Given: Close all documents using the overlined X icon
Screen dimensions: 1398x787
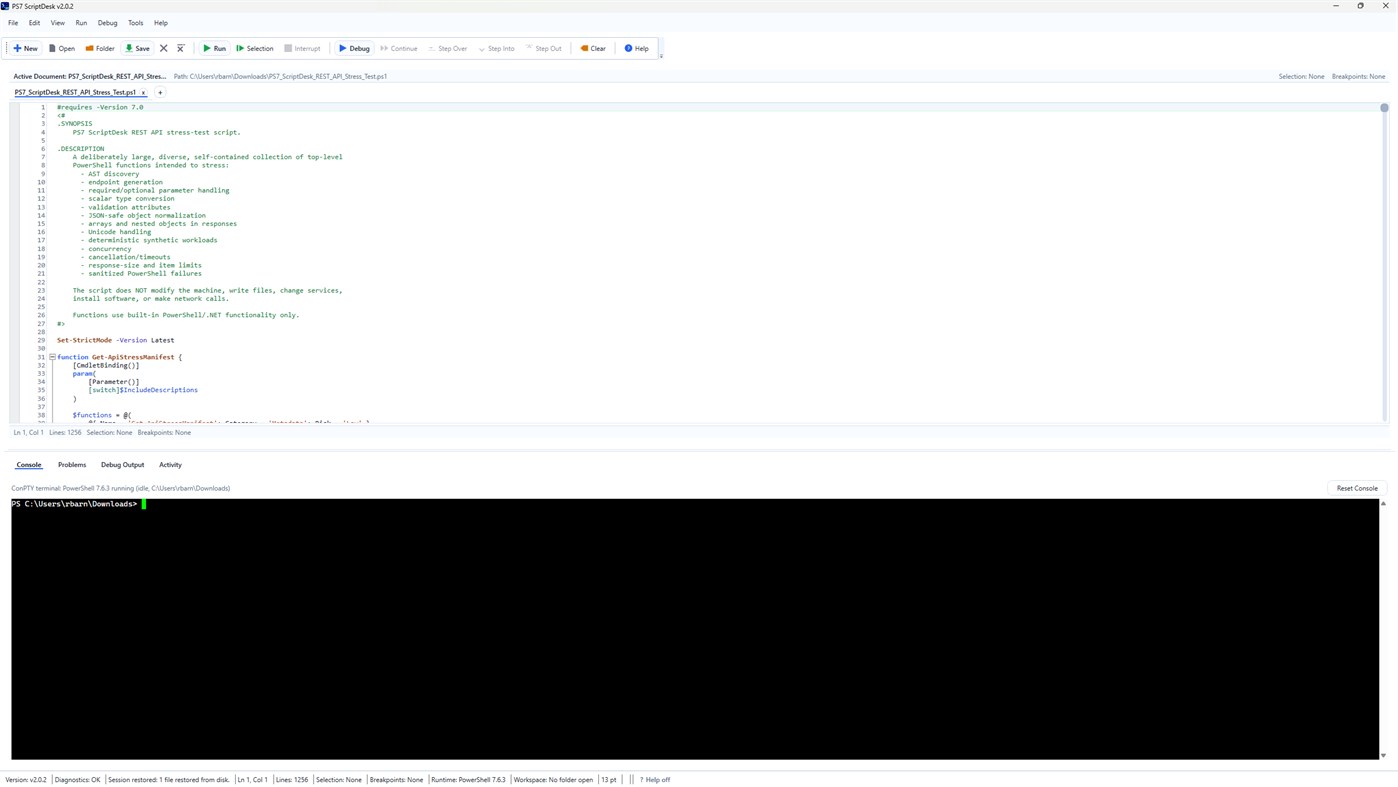Looking at the screenshot, I should click(x=181, y=48).
